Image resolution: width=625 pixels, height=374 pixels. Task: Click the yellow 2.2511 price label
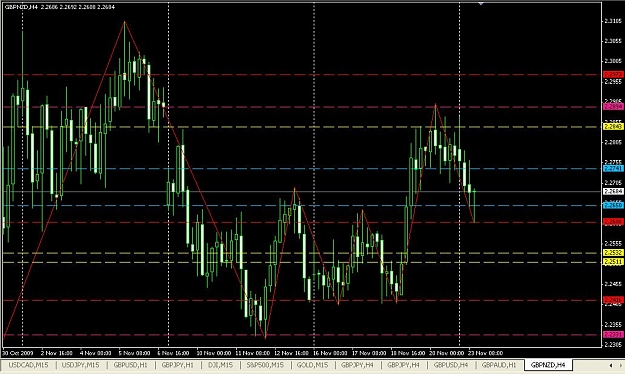click(x=613, y=262)
